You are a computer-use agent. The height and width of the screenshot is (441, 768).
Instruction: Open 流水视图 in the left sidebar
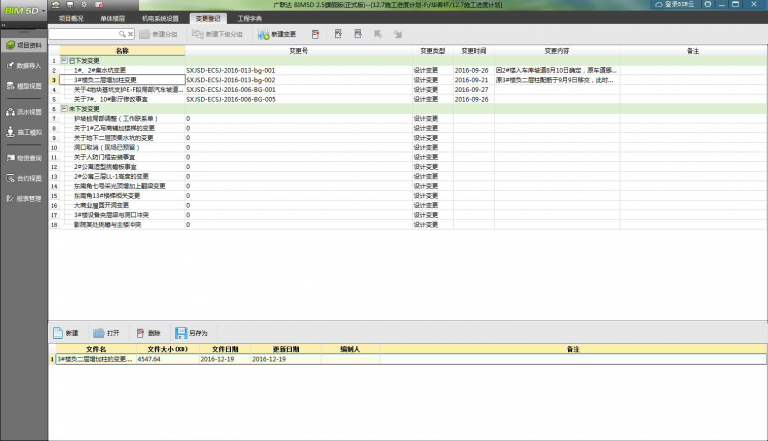pos(24,112)
